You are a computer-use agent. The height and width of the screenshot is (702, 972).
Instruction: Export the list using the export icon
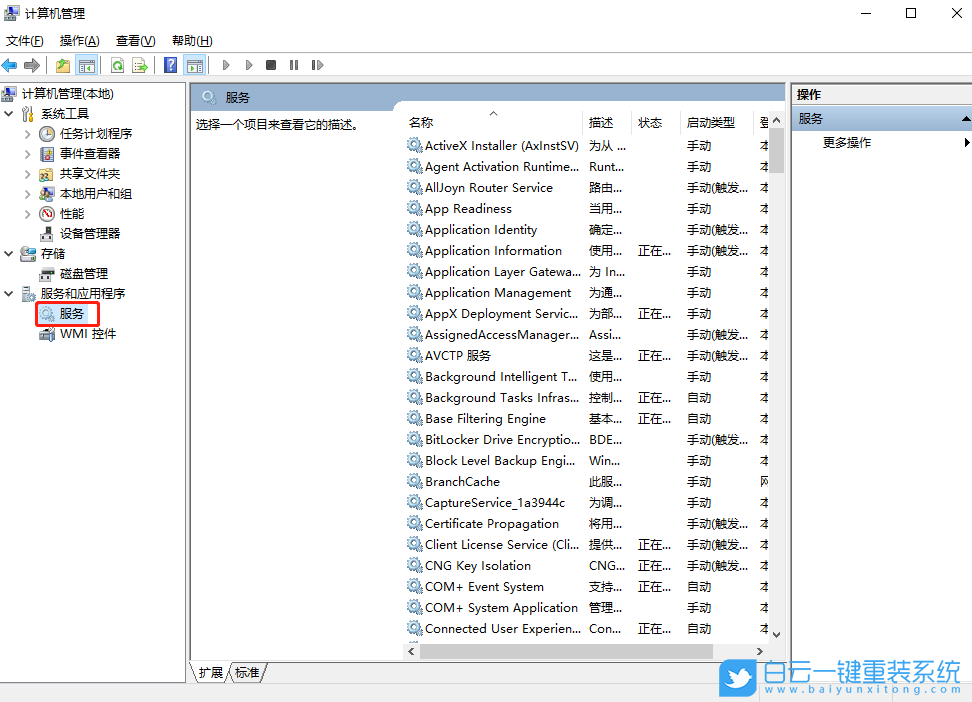pyautogui.click(x=138, y=64)
